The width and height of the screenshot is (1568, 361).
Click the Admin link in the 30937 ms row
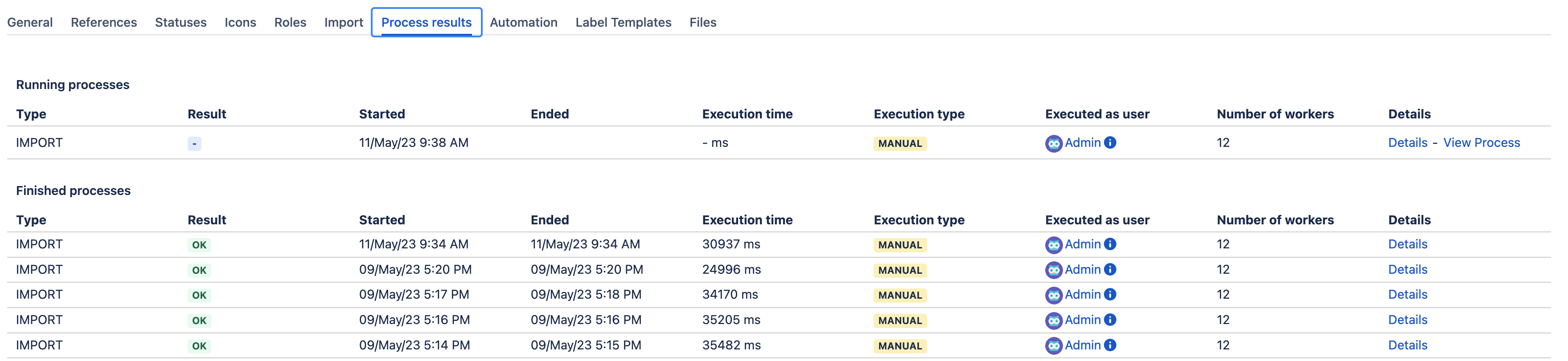coord(1083,244)
